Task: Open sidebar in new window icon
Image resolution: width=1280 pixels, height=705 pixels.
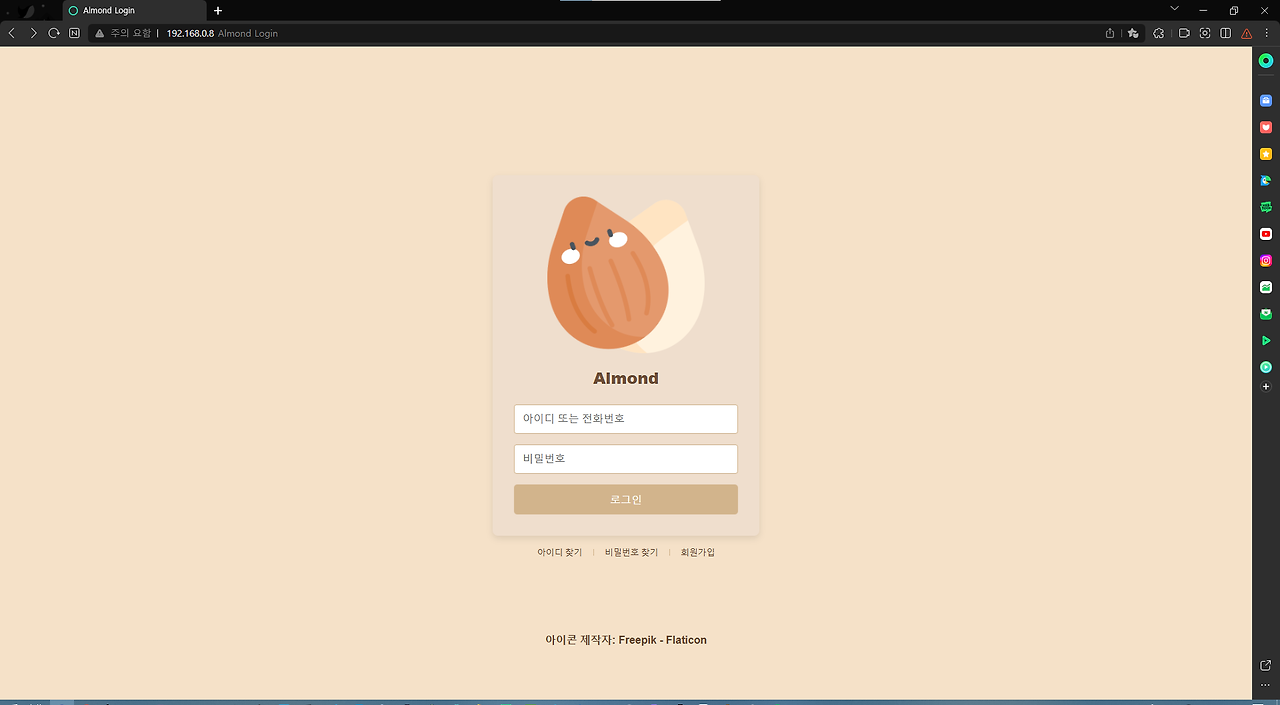Action: [1266, 666]
